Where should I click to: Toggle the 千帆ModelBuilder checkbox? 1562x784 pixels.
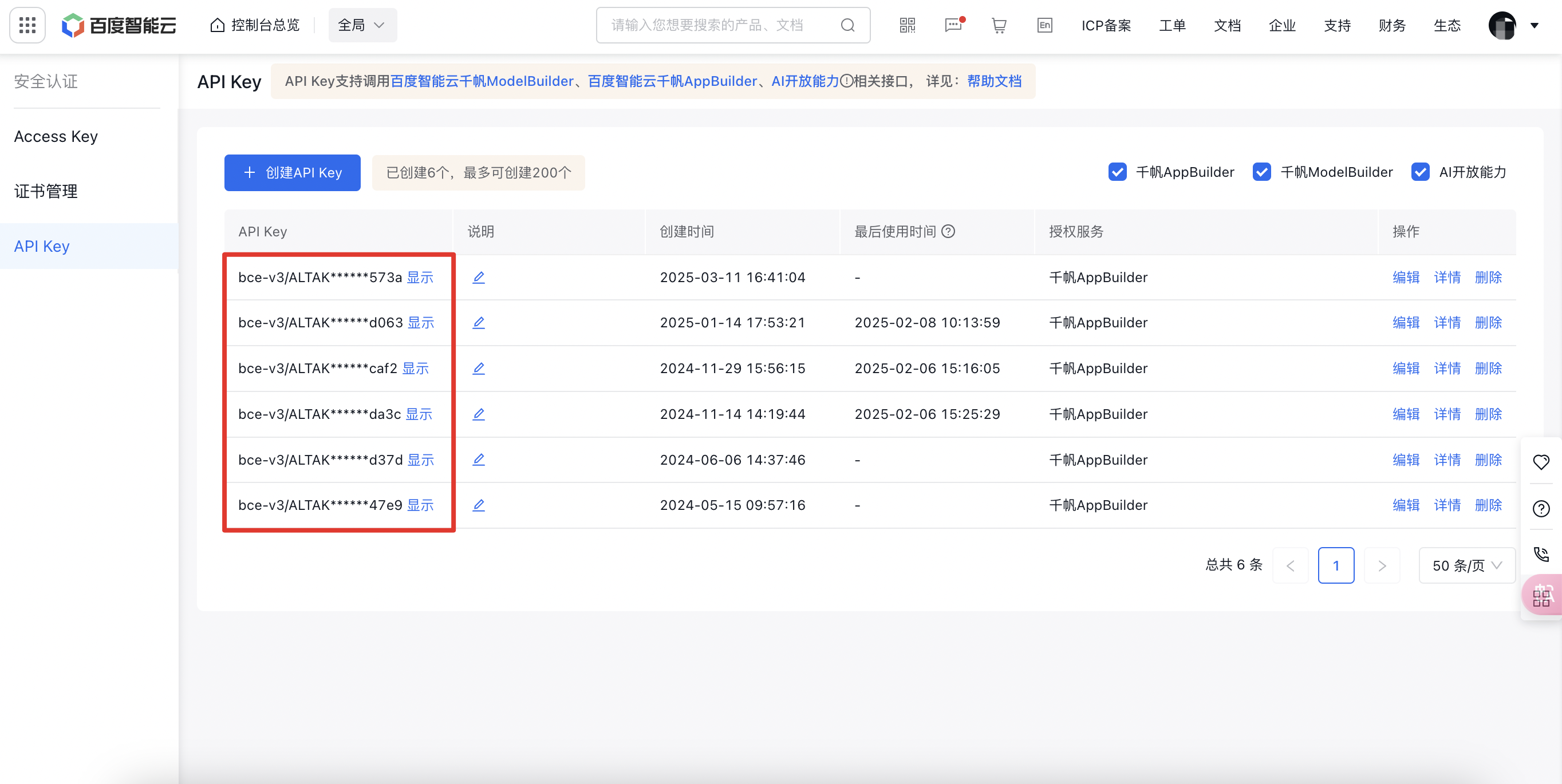(x=1262, y=172)
